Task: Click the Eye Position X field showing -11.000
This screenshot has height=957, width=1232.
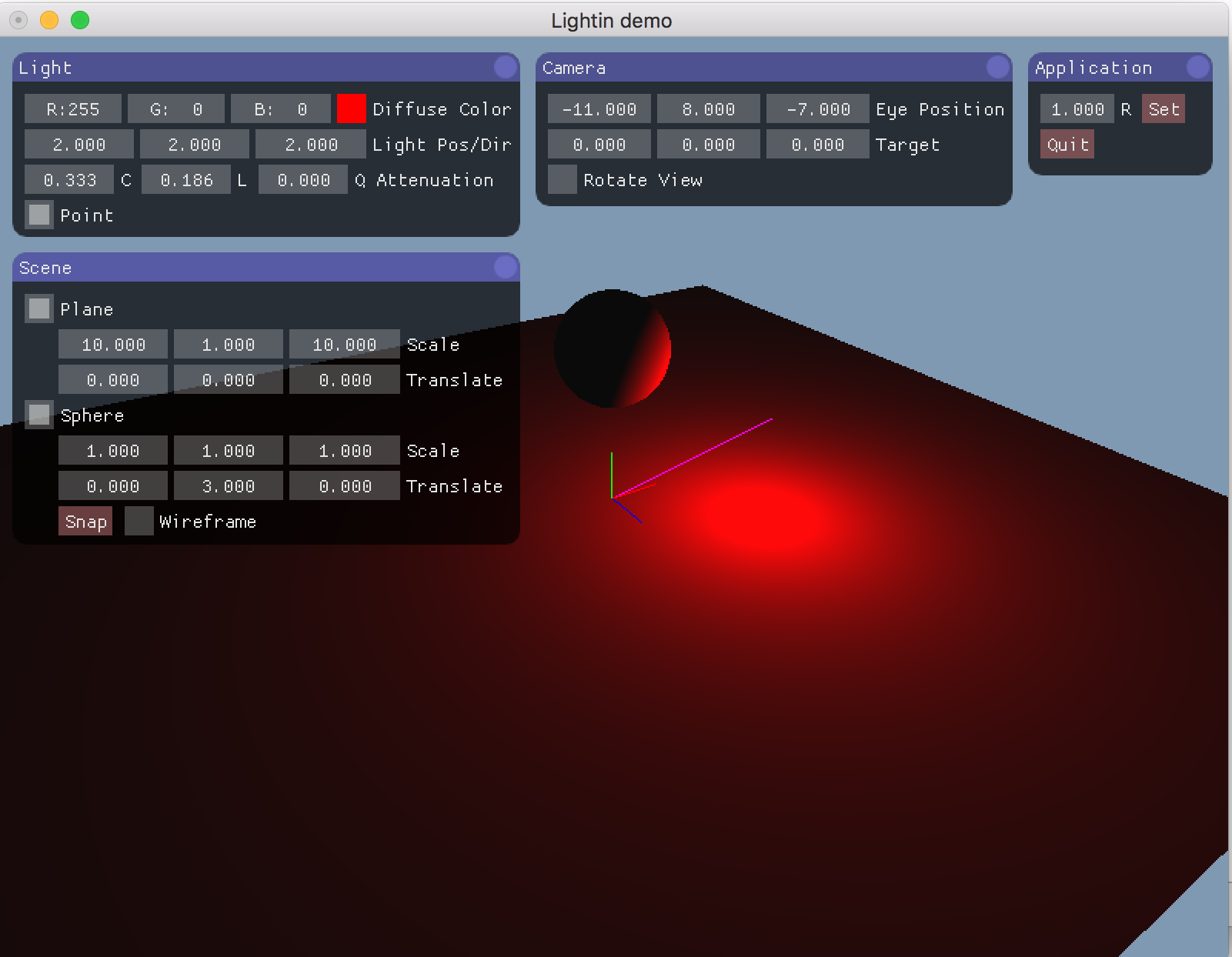Action: [599, 109]
